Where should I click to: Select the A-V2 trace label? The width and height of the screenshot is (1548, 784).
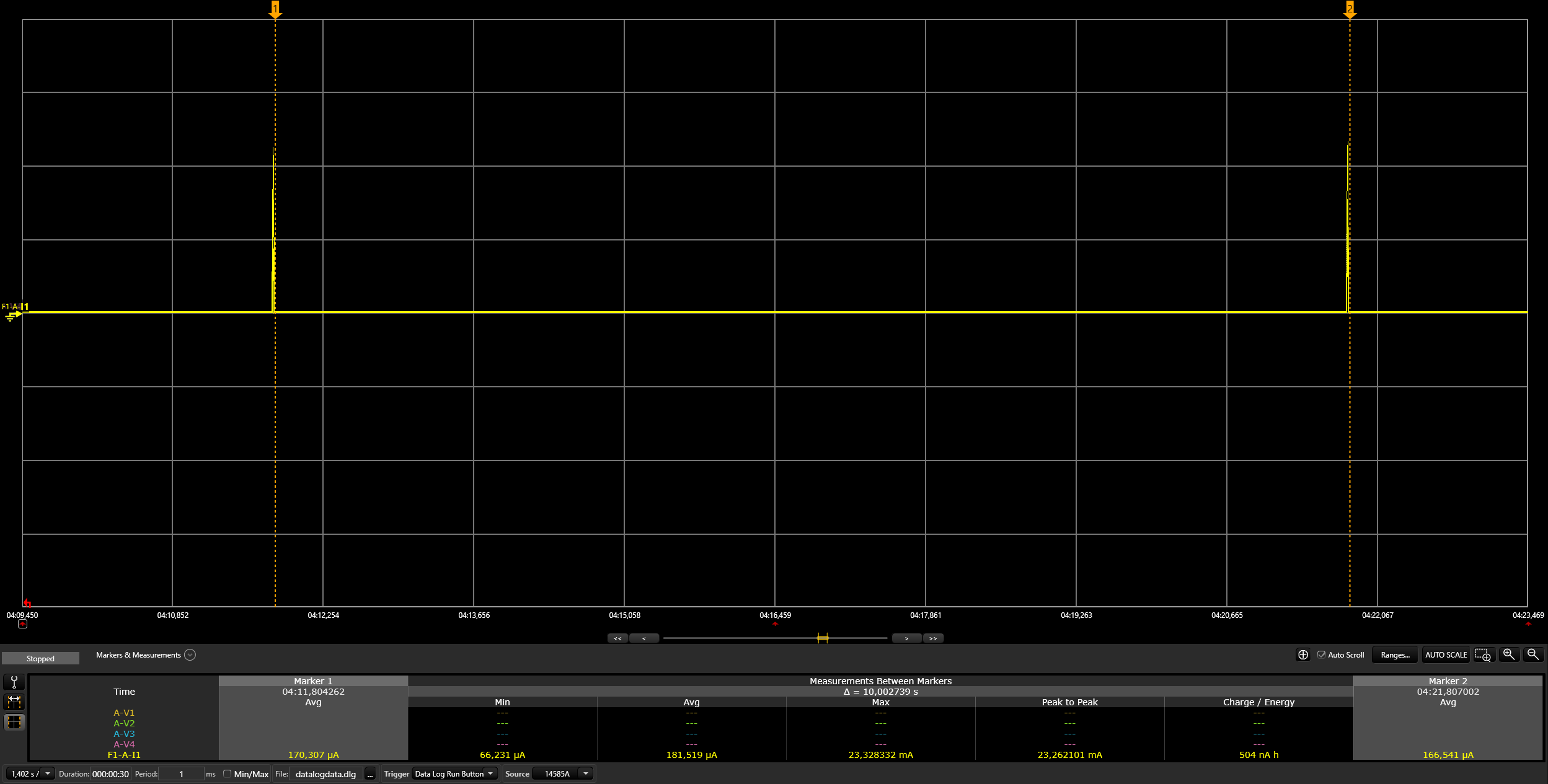(x=124, y=723)
